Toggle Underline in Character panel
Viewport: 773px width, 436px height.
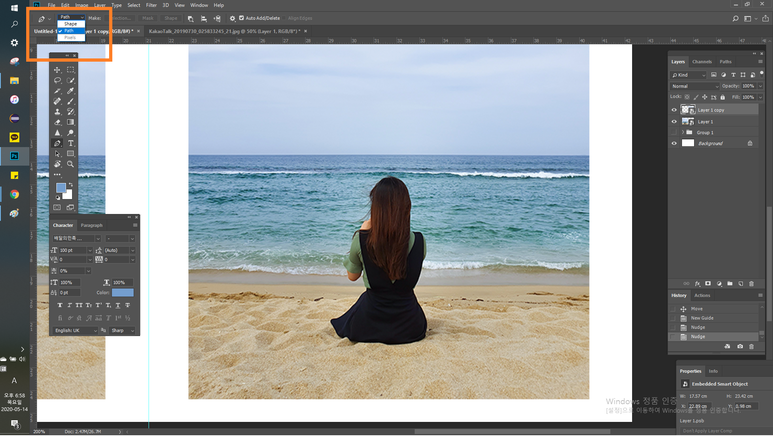pos(118,305)
